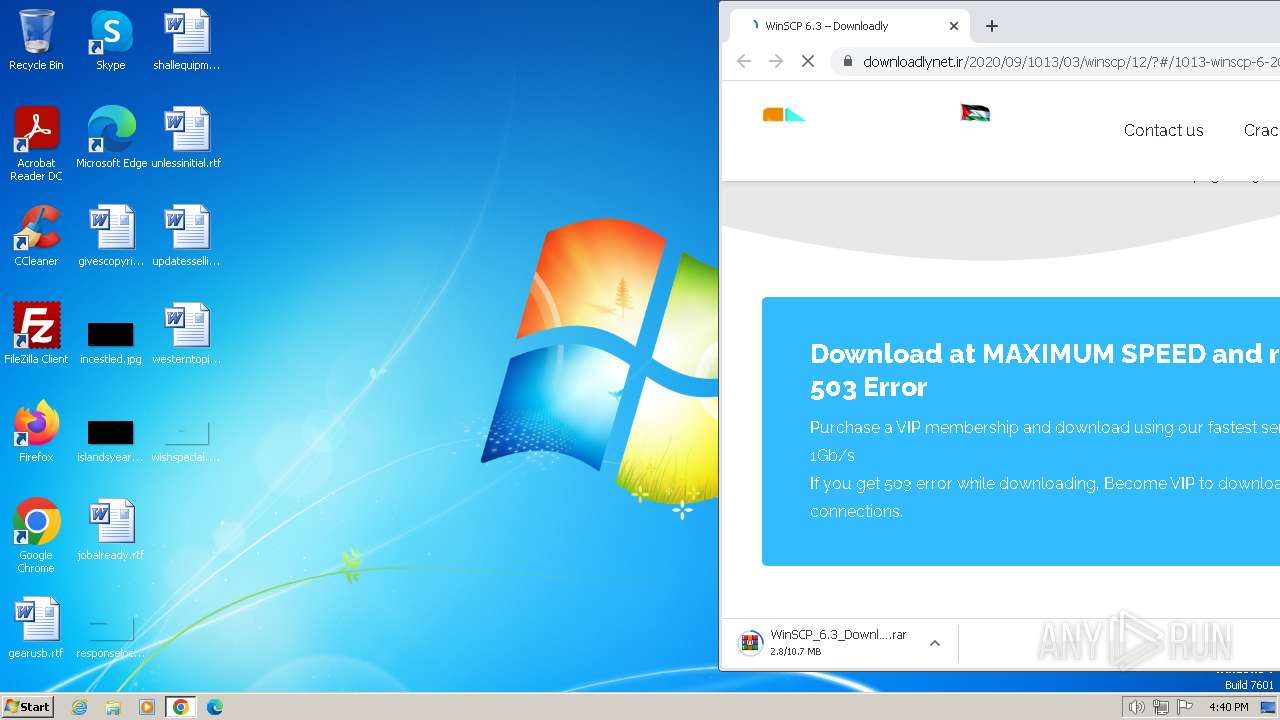Click the Start button on taskbar
This screenshot has height=720, width=1280.
[28, 706]
